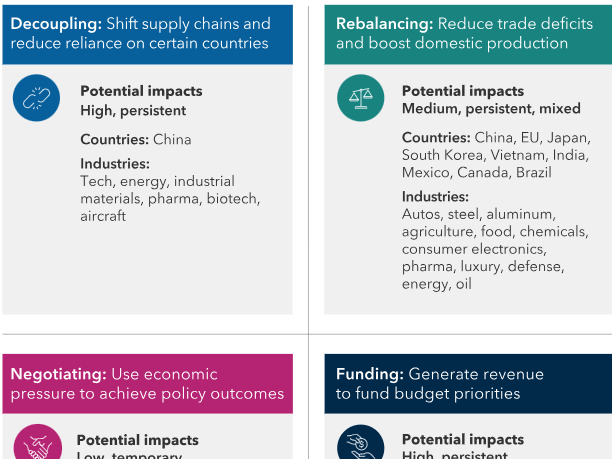Click the bold 'Rebalancing:' heading word
The height and width of the screenshot is (459, 612).
pos(384,24)
